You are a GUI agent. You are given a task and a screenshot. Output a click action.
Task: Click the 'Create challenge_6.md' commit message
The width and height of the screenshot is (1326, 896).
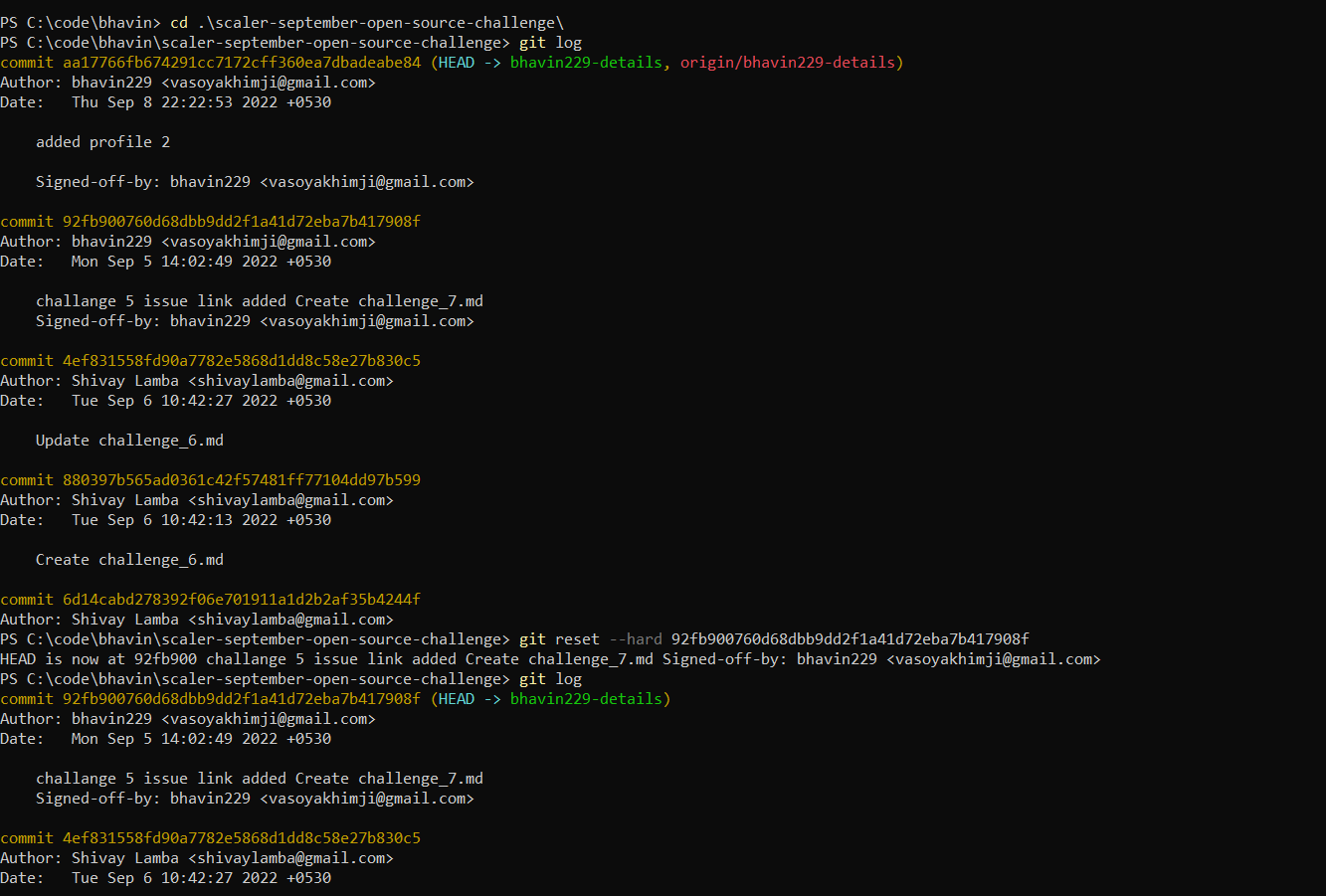(x=129, y=559)
